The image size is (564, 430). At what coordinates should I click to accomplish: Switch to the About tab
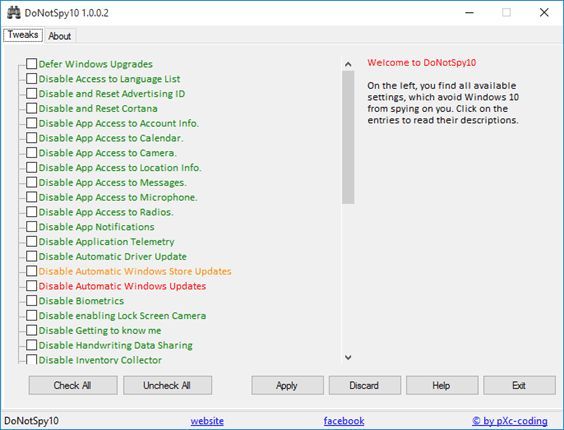tap(60, 36)
